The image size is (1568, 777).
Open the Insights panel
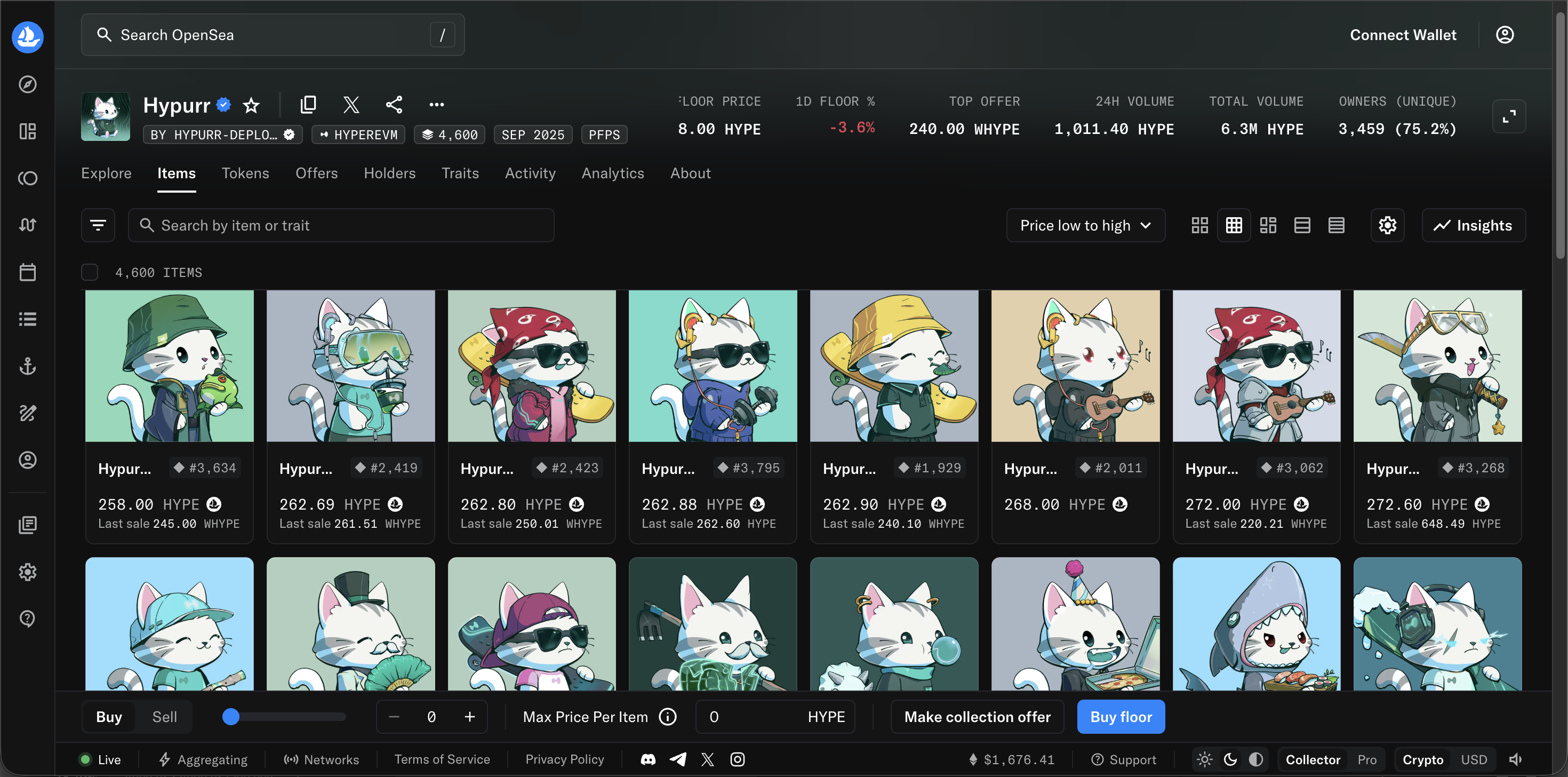pyautogui.click(x=1473, y=225)
